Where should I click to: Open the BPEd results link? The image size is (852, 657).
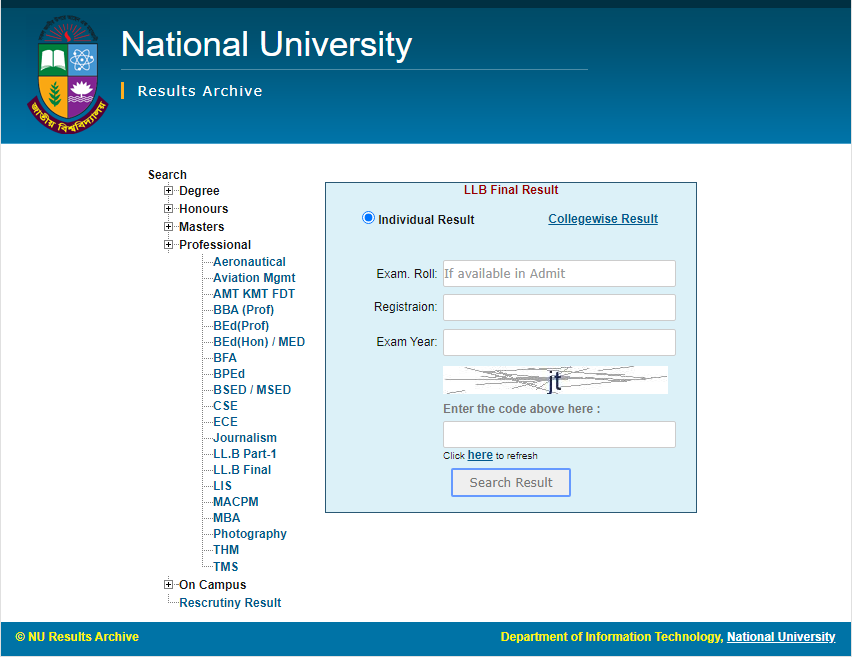pyautogui.click(x=229, y=374)
